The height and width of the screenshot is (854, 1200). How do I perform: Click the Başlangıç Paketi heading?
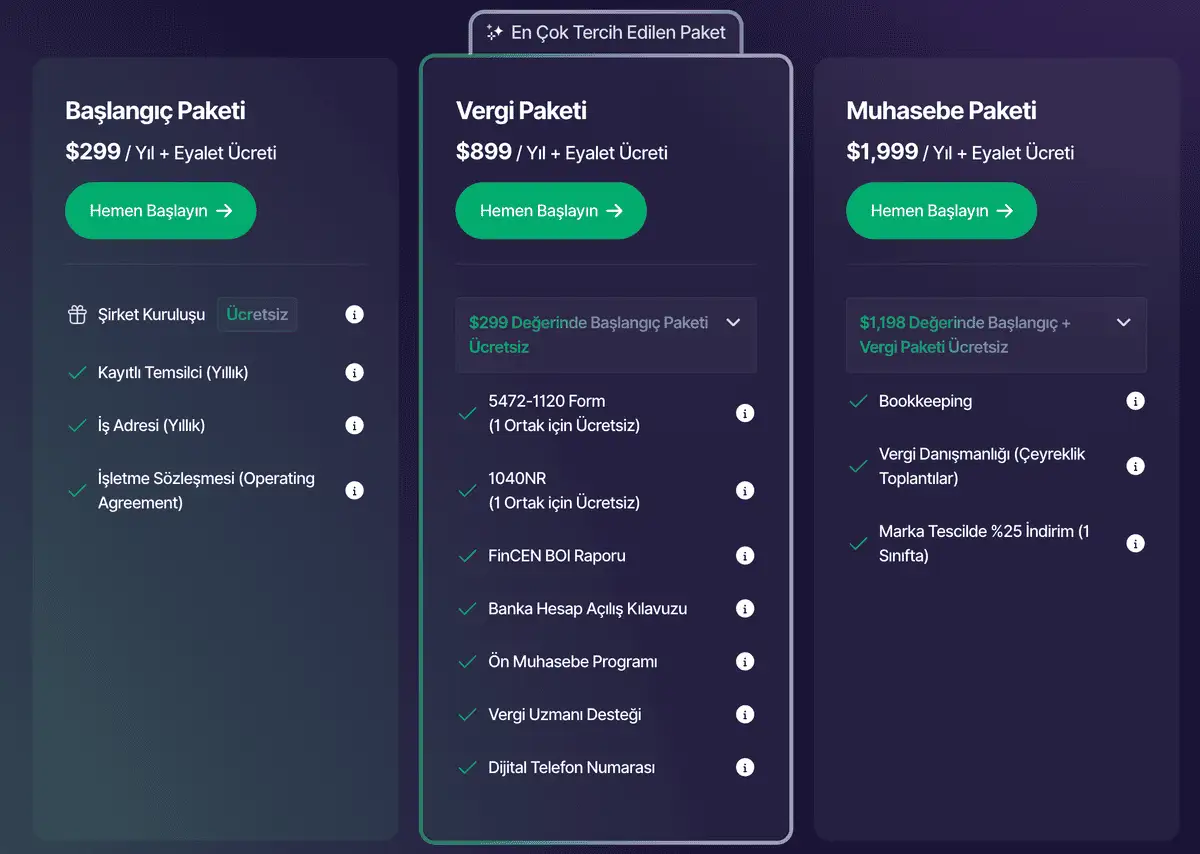[156, 111]
